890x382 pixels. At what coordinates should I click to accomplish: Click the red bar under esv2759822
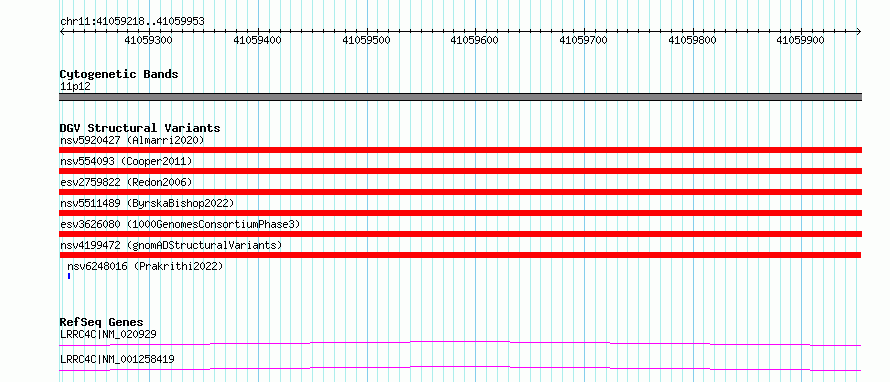pos(460,192)
